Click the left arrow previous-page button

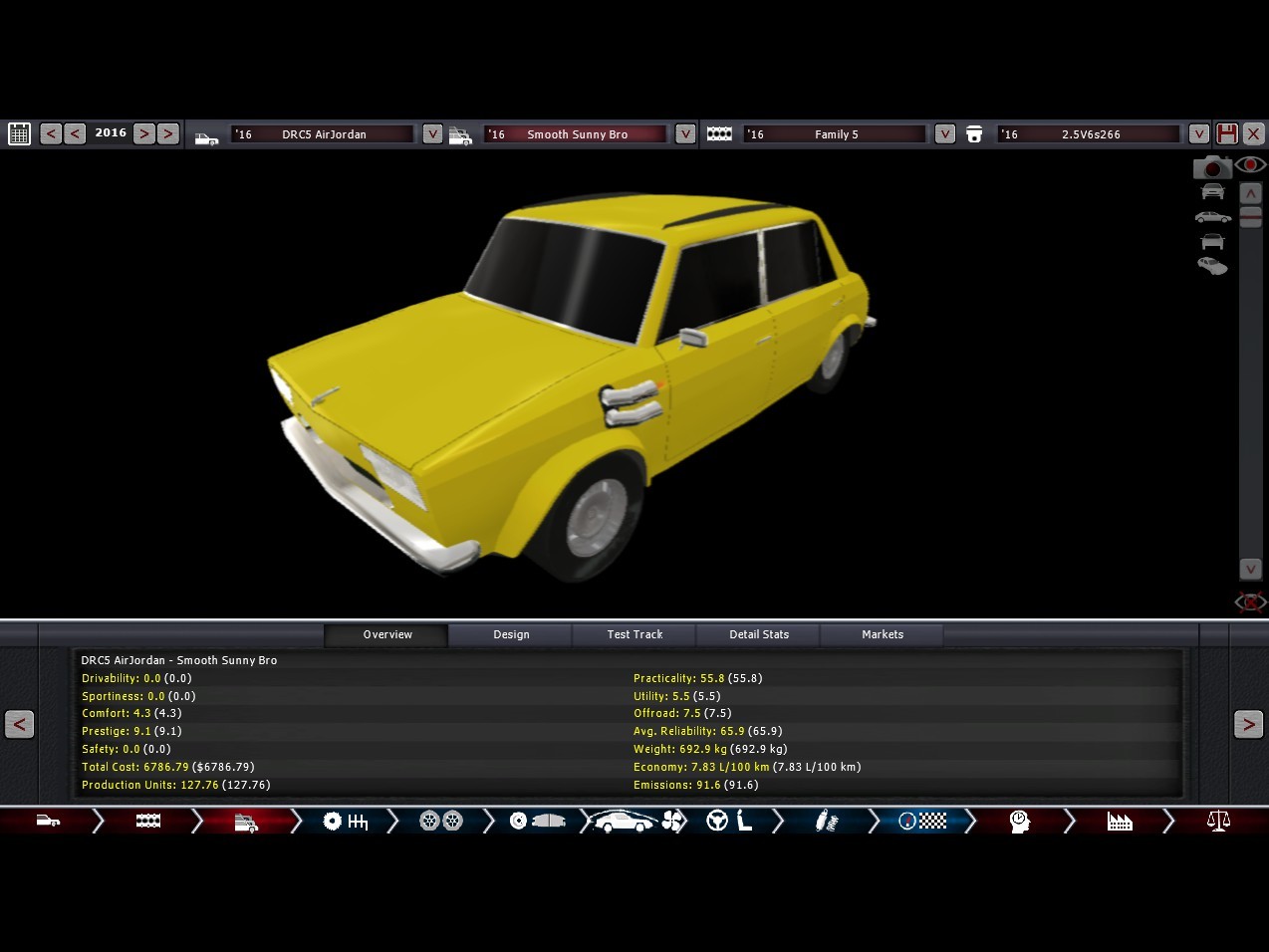click(19, 724)
